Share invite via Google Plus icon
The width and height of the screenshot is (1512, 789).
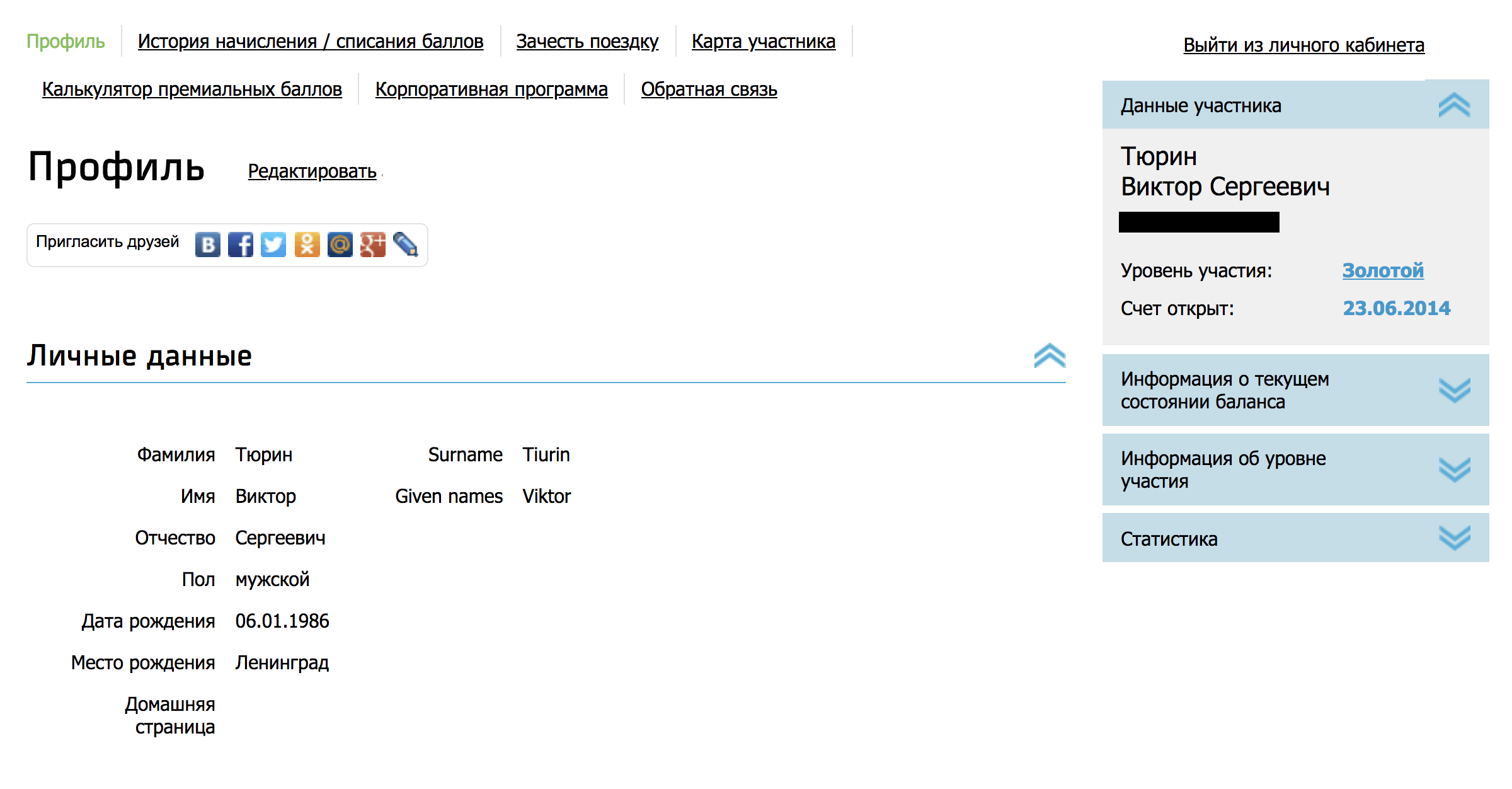coord(372,245)
